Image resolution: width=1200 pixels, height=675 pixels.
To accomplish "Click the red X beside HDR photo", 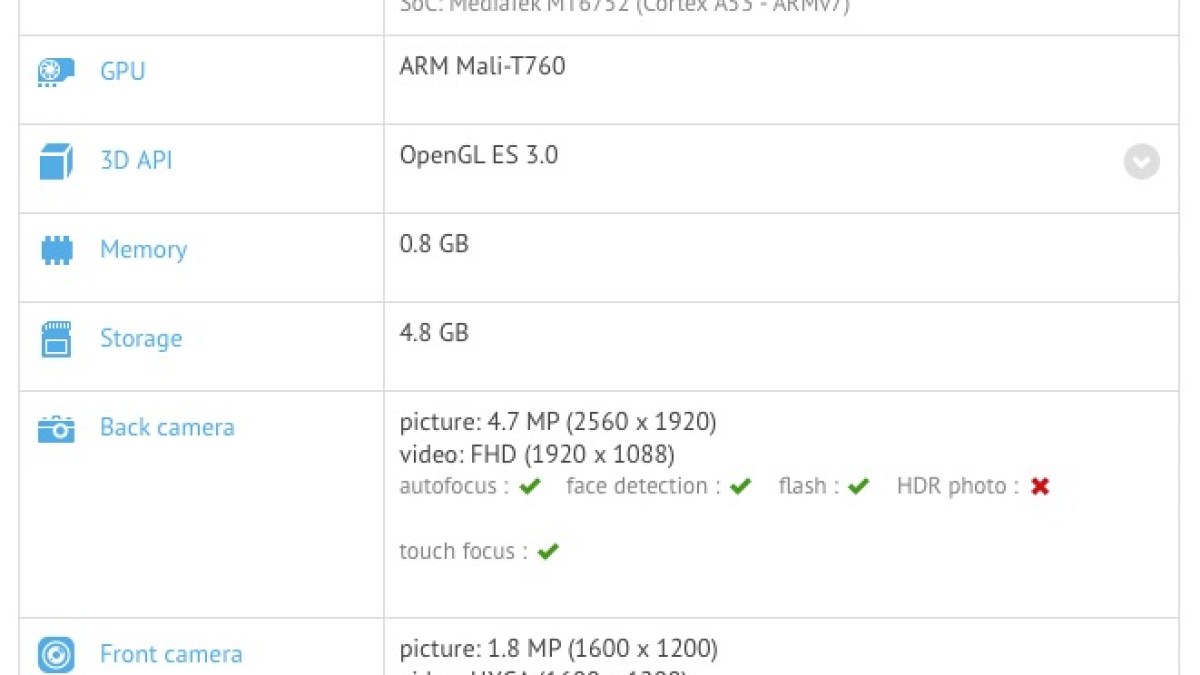I will (x=1040, y=487).
